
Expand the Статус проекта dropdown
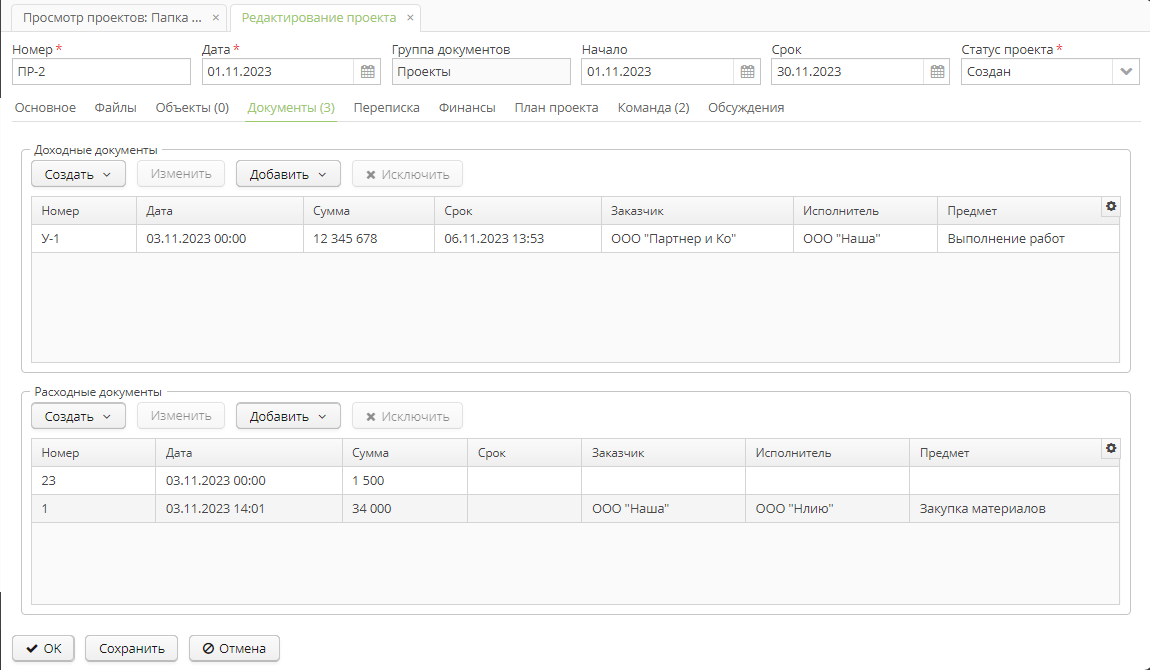[x=1126, y=72]
